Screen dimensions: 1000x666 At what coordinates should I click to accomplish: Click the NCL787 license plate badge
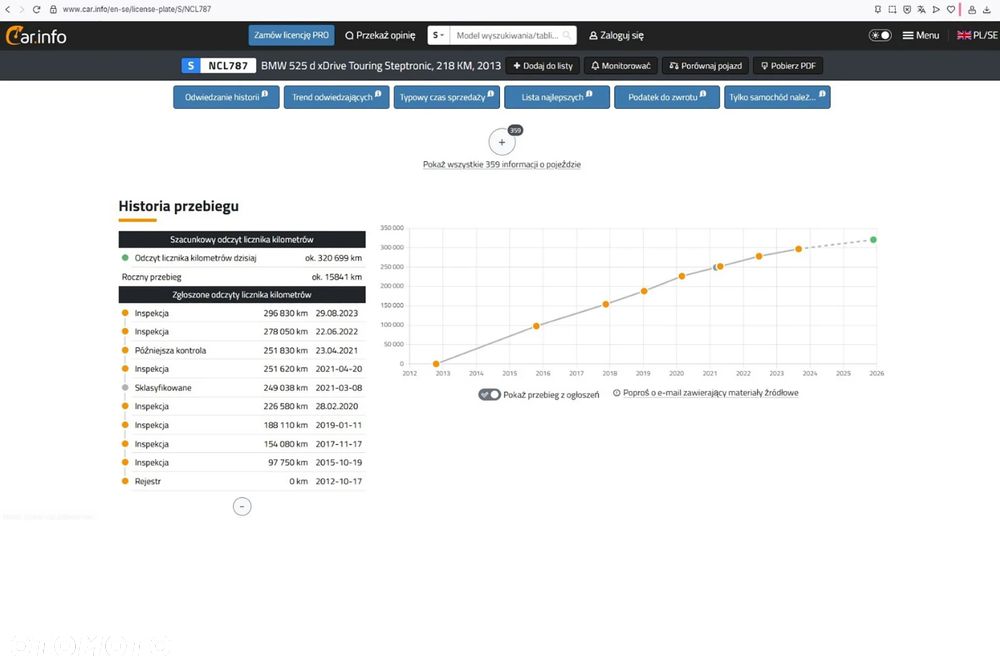pyautogui.click(x=219, y=66)
